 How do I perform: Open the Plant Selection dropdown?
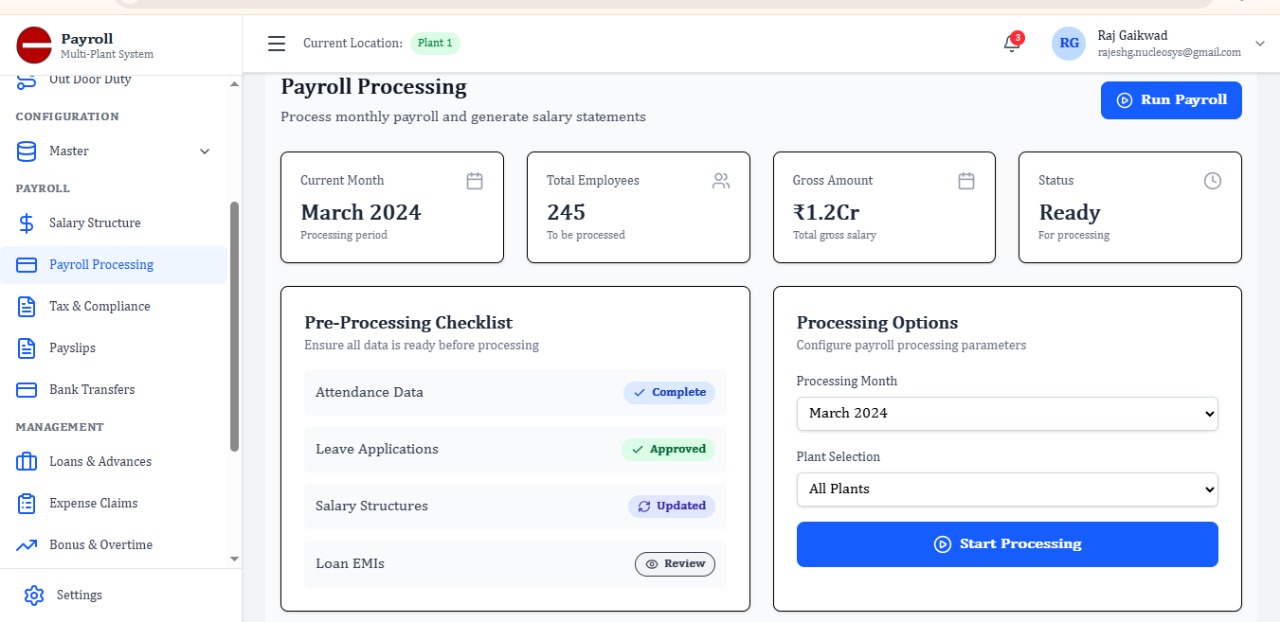click(x=1007, y=489)
